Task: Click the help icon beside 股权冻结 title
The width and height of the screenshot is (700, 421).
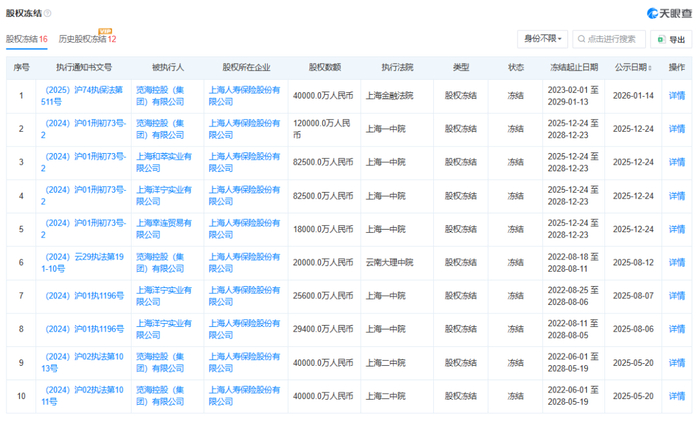Action: point(48,13)
